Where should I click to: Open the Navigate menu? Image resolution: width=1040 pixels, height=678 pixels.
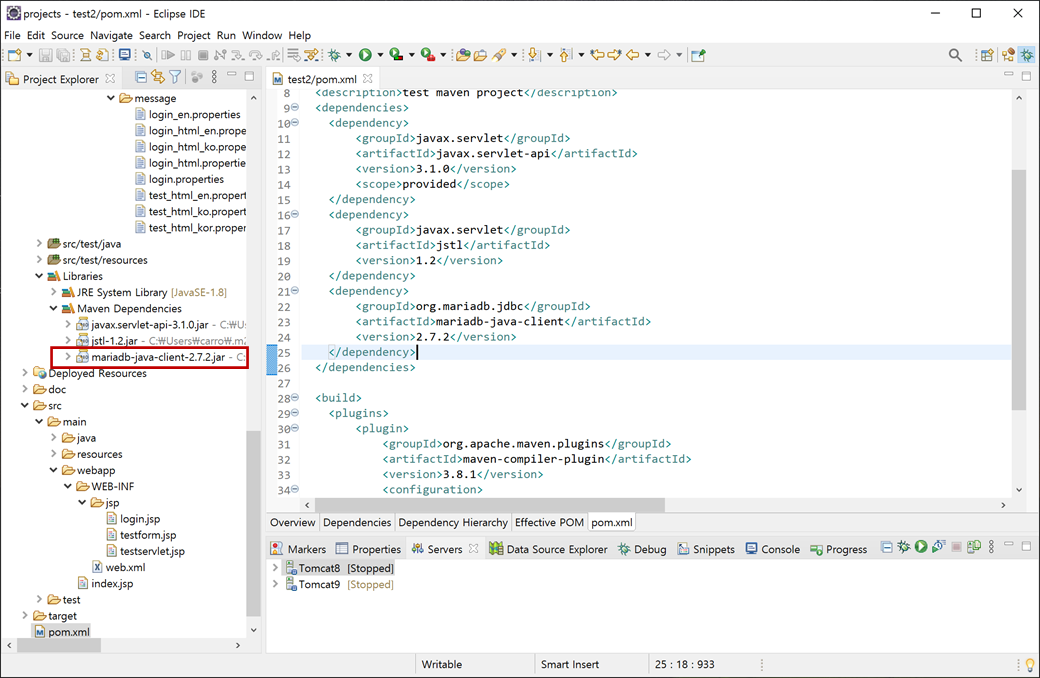coord(111,35)
